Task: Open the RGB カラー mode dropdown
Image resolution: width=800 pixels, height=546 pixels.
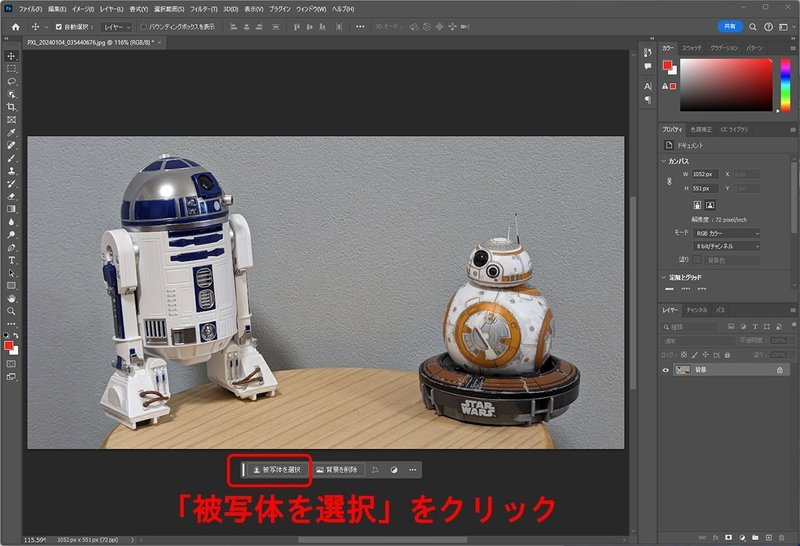Action: [727, 233]
